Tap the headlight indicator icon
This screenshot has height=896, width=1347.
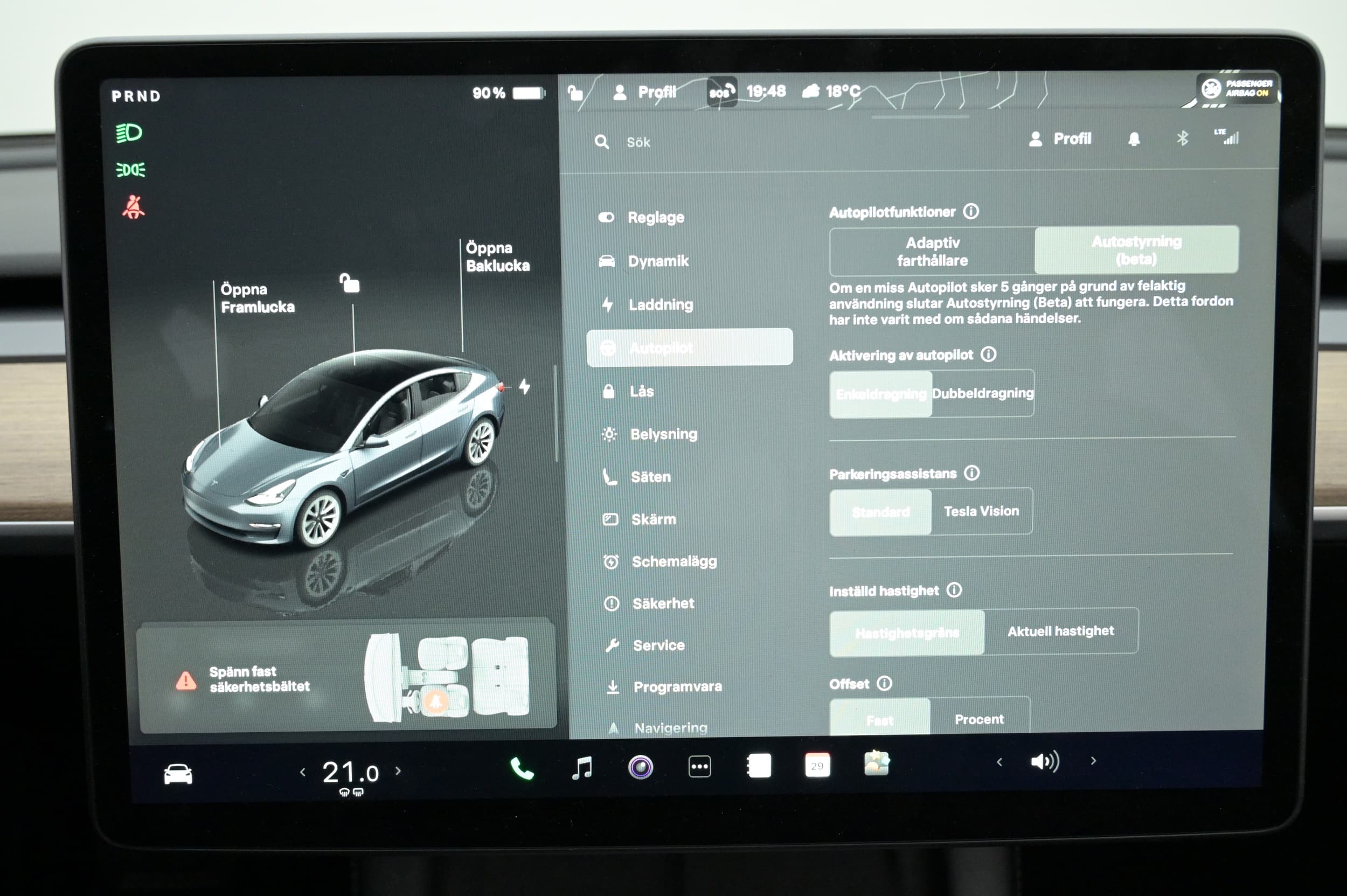click(x=129, y=133)
